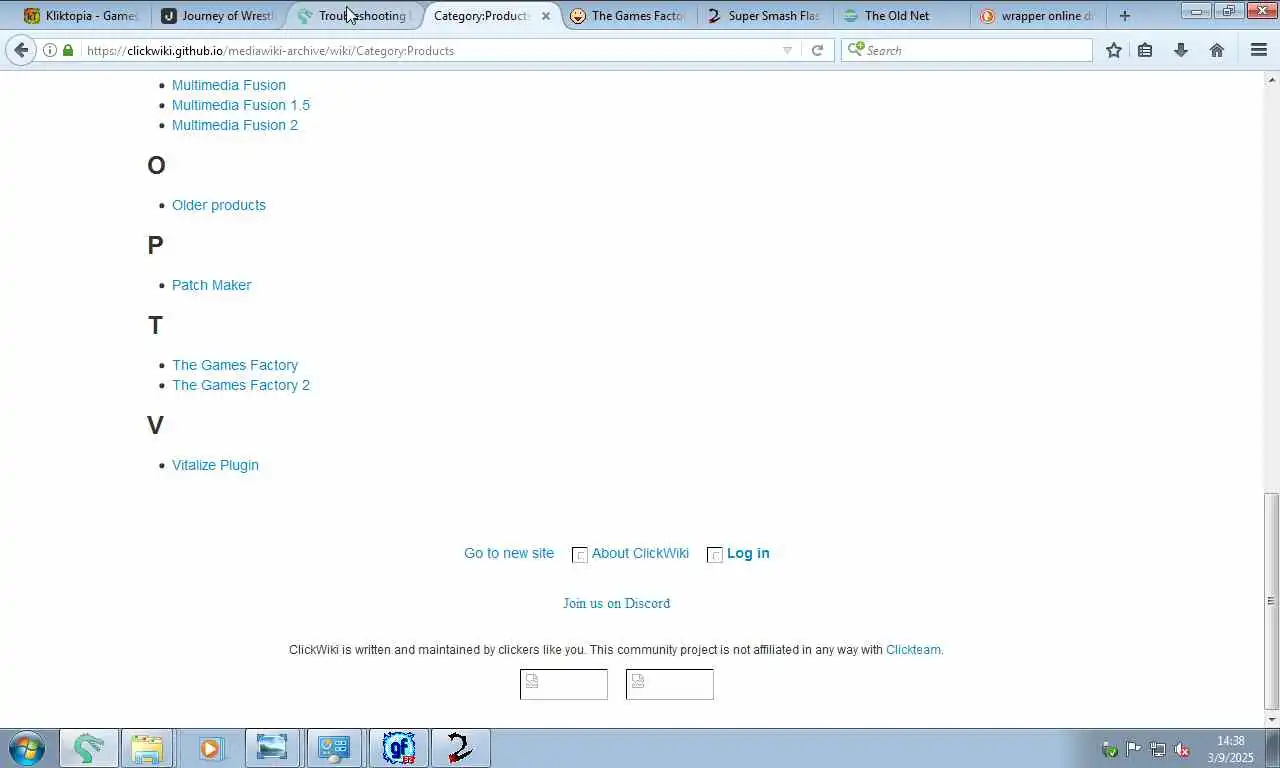Open Windows Explorer folder taskbar icon
The height and width of the screenshot is (768, 1280).
coord(147,748)
